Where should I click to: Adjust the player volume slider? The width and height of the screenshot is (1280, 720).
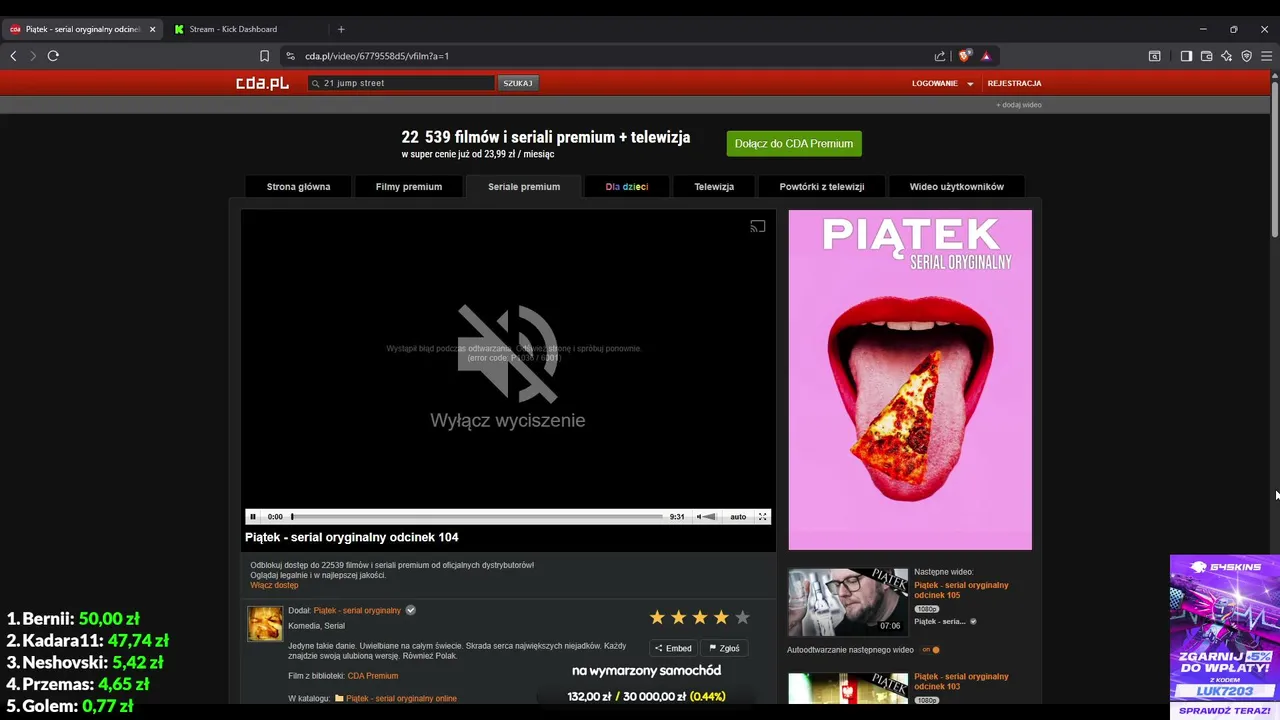pos(710,517)
